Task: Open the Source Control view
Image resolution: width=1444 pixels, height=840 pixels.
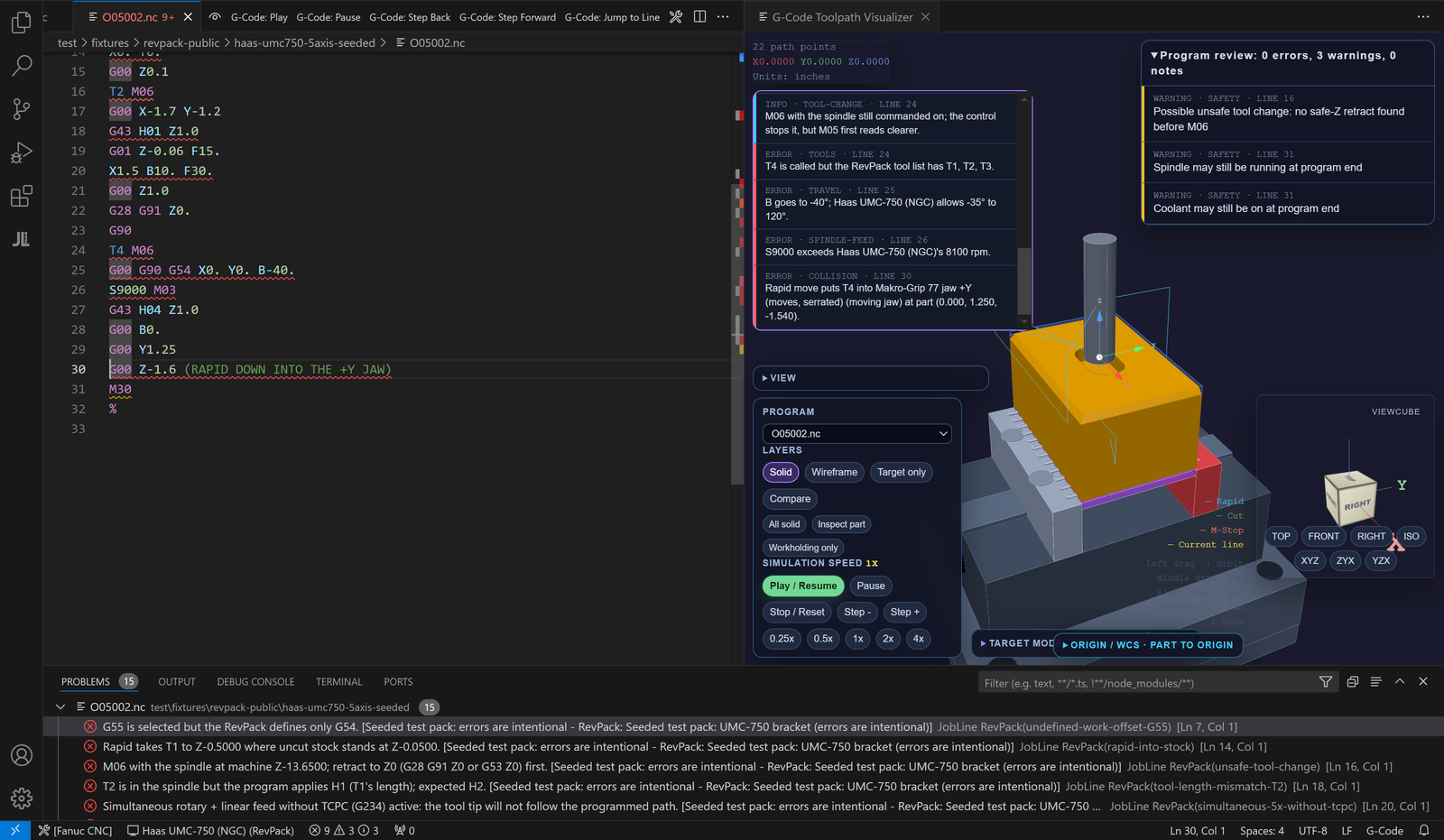Action: pyautogui.click(x=22, y=108)
